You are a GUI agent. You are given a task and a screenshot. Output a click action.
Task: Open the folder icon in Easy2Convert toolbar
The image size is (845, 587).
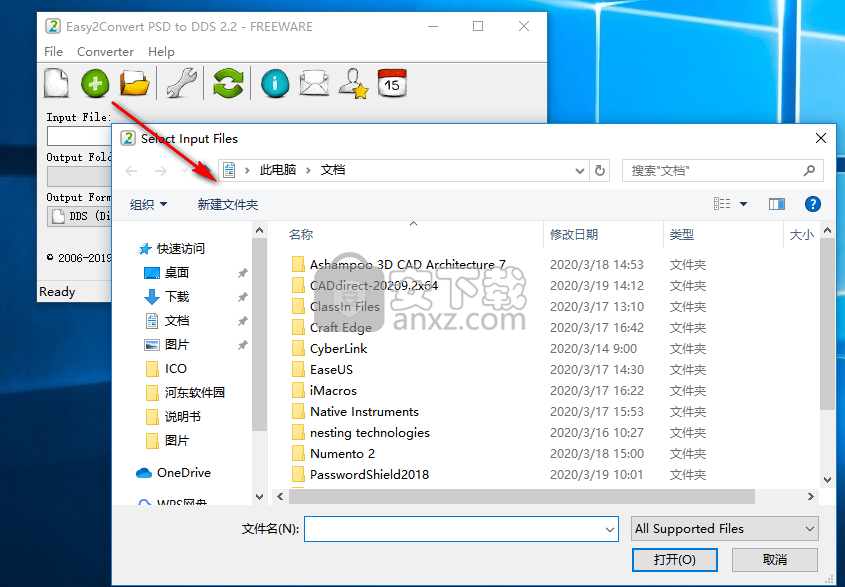tap(134, 84)
